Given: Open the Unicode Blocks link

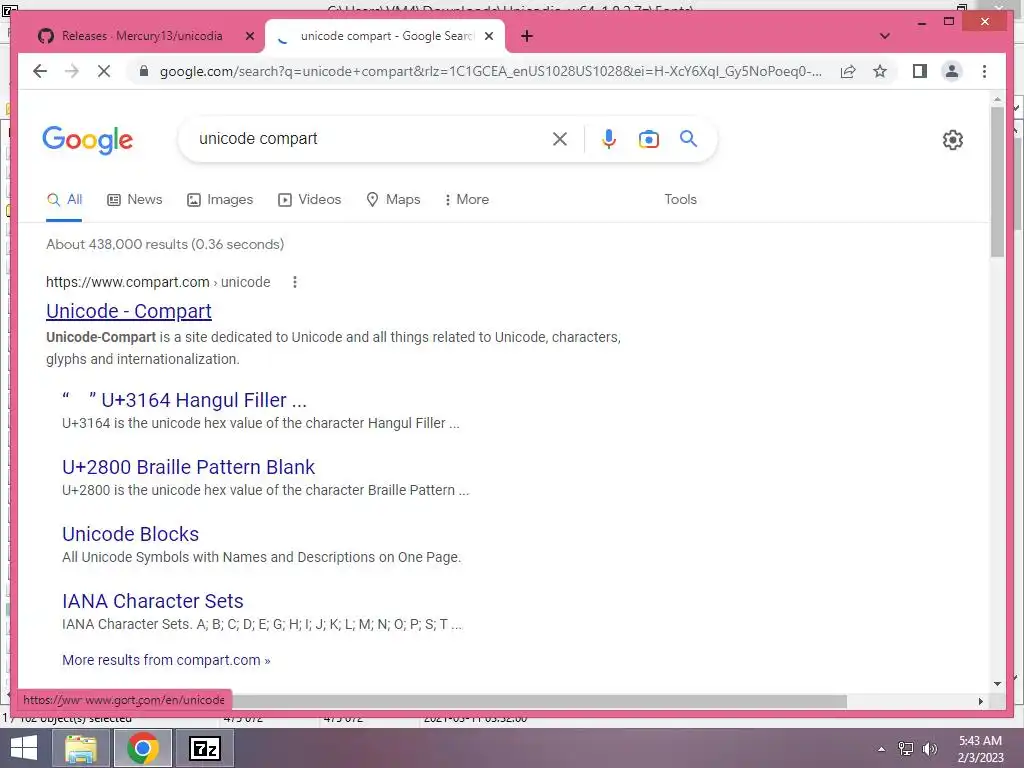Looking at the screenshot, I should [131, 534].
